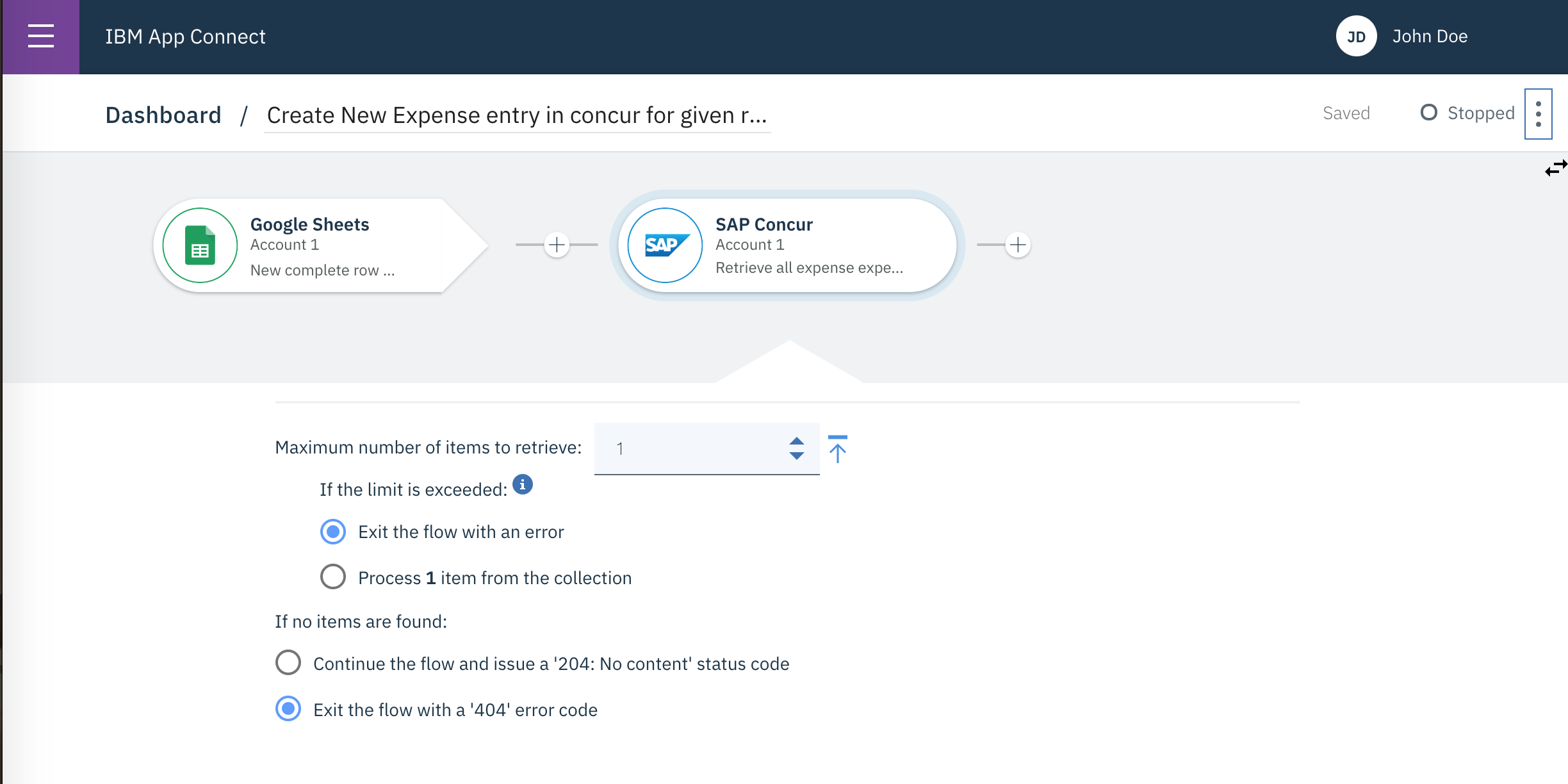The height and width of the screenshot is (784, 1568).
Task: Add a step after the SAP Concur node
Action: point(1018,245)
